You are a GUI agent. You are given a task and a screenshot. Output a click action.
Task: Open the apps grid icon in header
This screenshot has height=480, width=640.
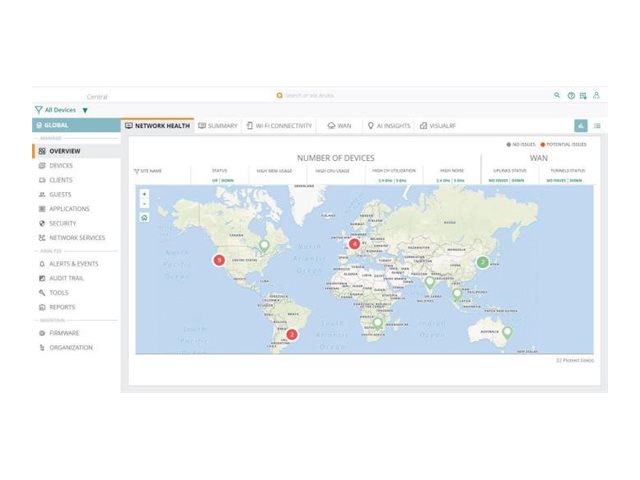584,95
